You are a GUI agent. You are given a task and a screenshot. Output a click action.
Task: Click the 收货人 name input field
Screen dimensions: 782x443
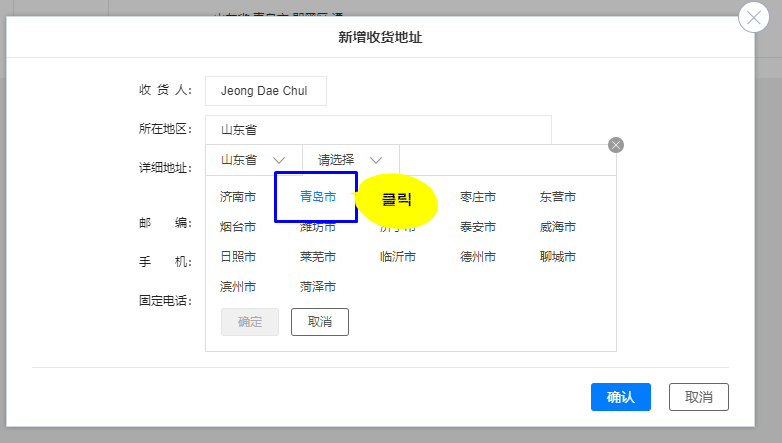[x=266, y=91]
